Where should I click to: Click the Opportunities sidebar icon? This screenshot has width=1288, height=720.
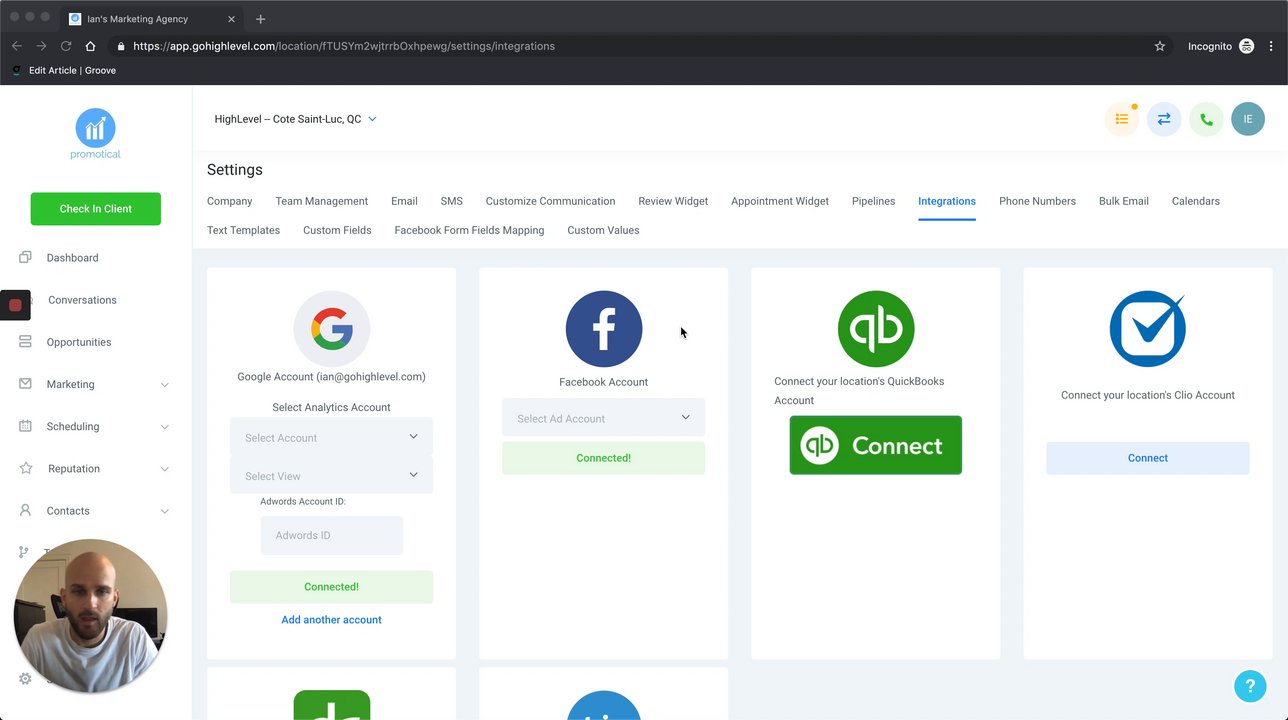coord(25,342)
